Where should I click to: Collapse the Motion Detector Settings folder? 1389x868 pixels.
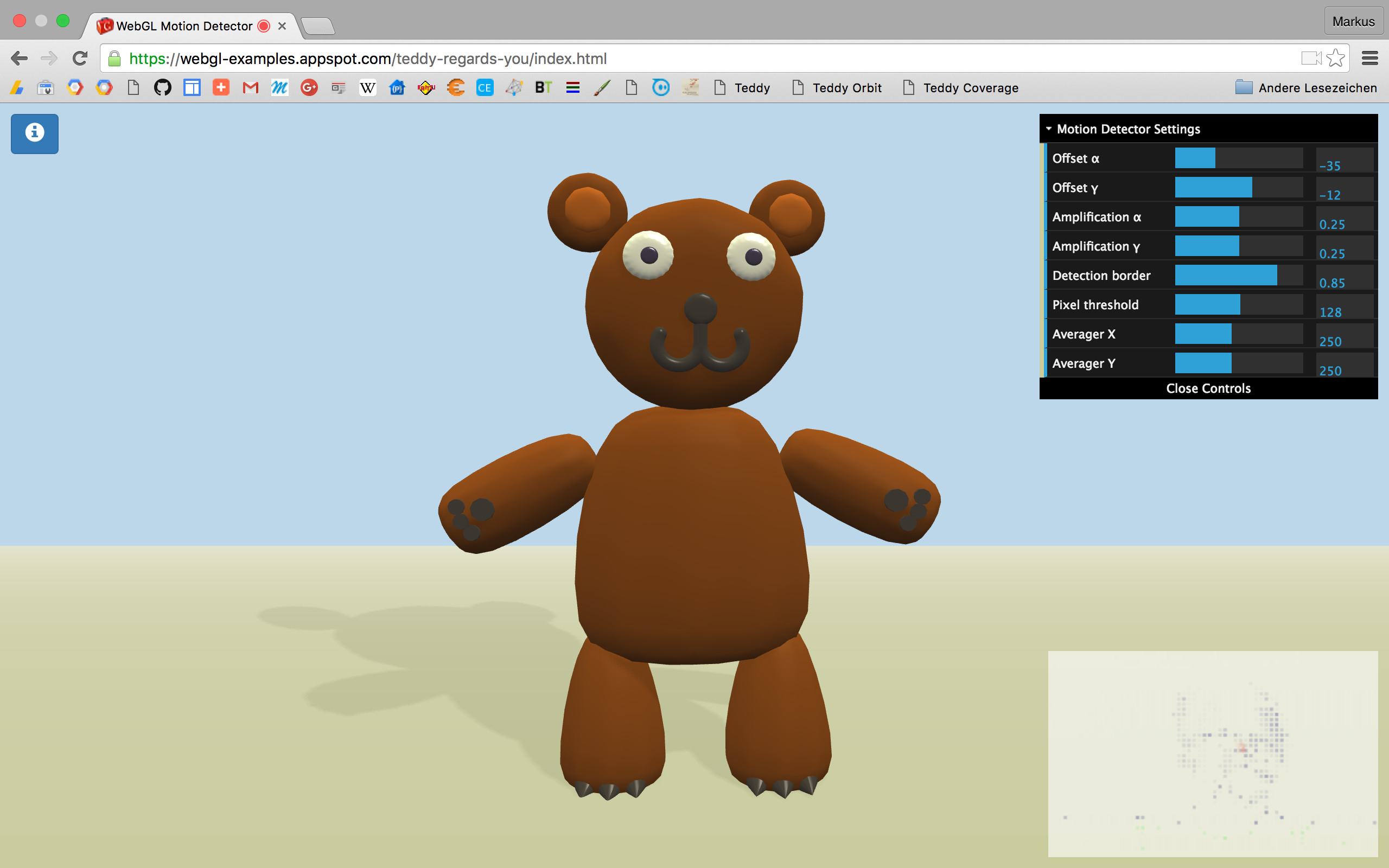[x=1128, y=129]
